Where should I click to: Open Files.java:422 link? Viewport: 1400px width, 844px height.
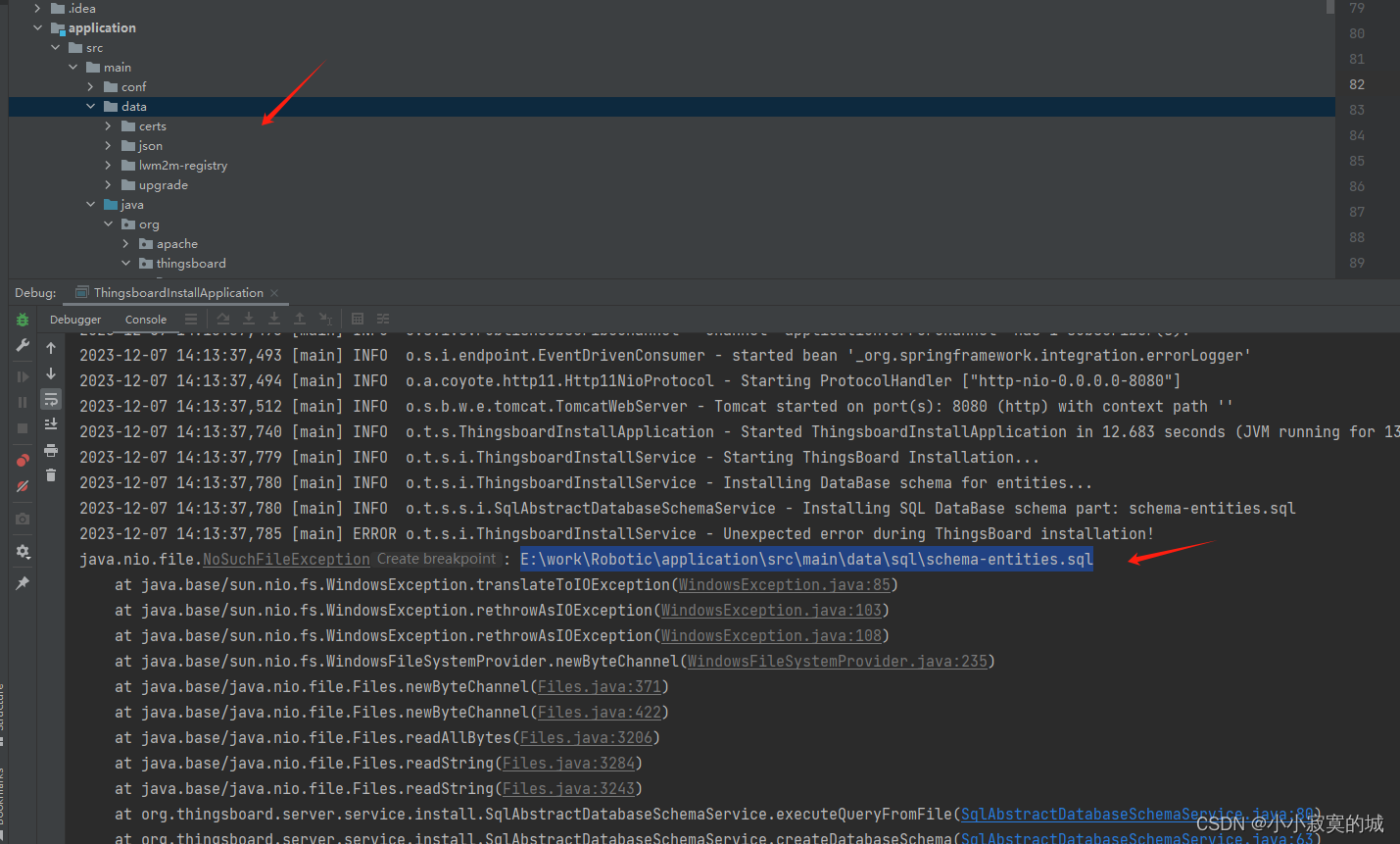click(x=600, y=712)
